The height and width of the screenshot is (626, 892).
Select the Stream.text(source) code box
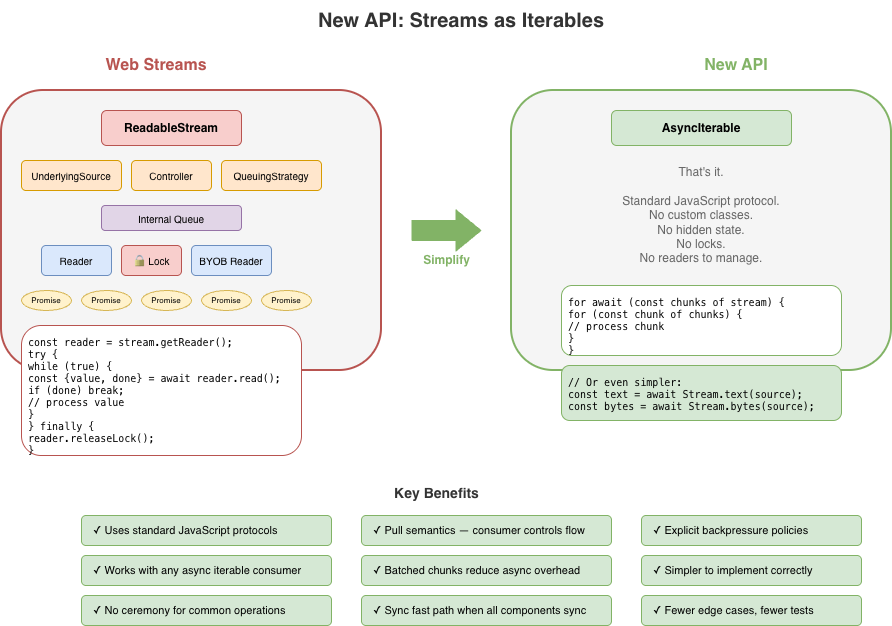coord(701,394)
